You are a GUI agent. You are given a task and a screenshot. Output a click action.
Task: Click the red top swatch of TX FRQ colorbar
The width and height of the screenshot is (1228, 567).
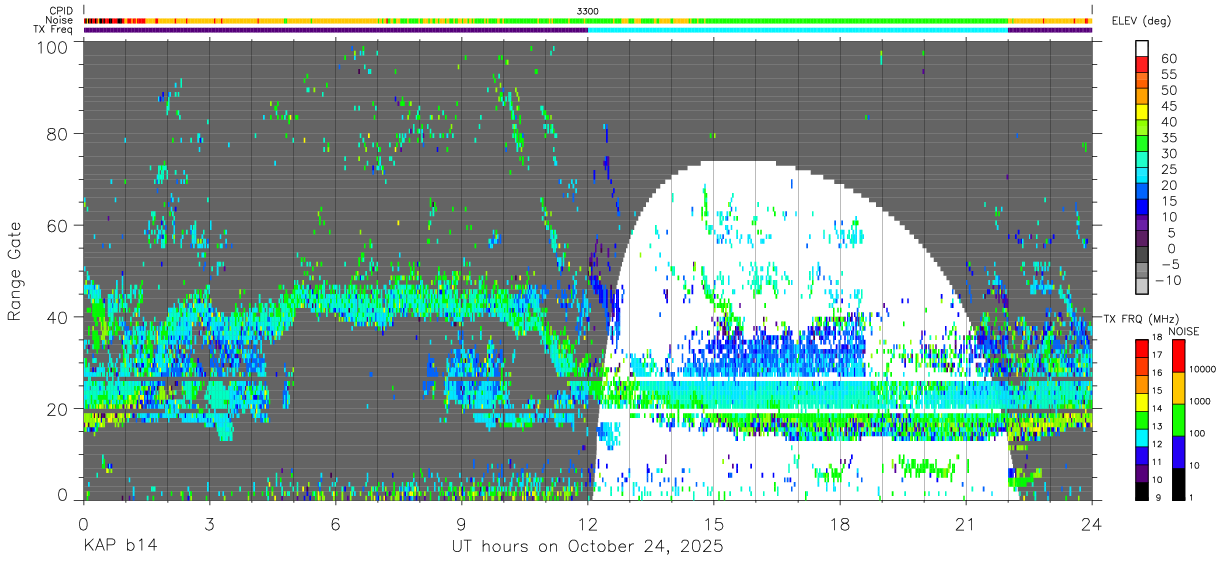1140,348
